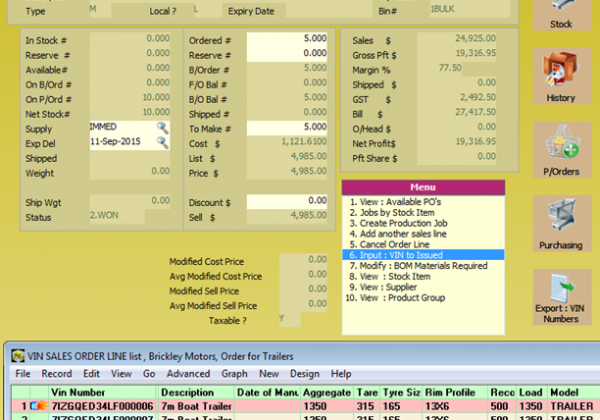Select Cancel Order Line entry
This screenshot has height=420, width=600.
pyautogui.click(x=423, y=244)
